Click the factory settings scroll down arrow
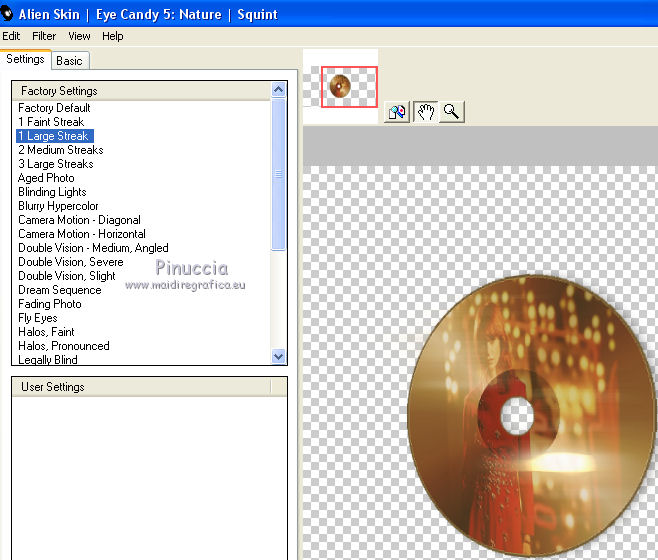The image size is (658, 560). (279, 357)
